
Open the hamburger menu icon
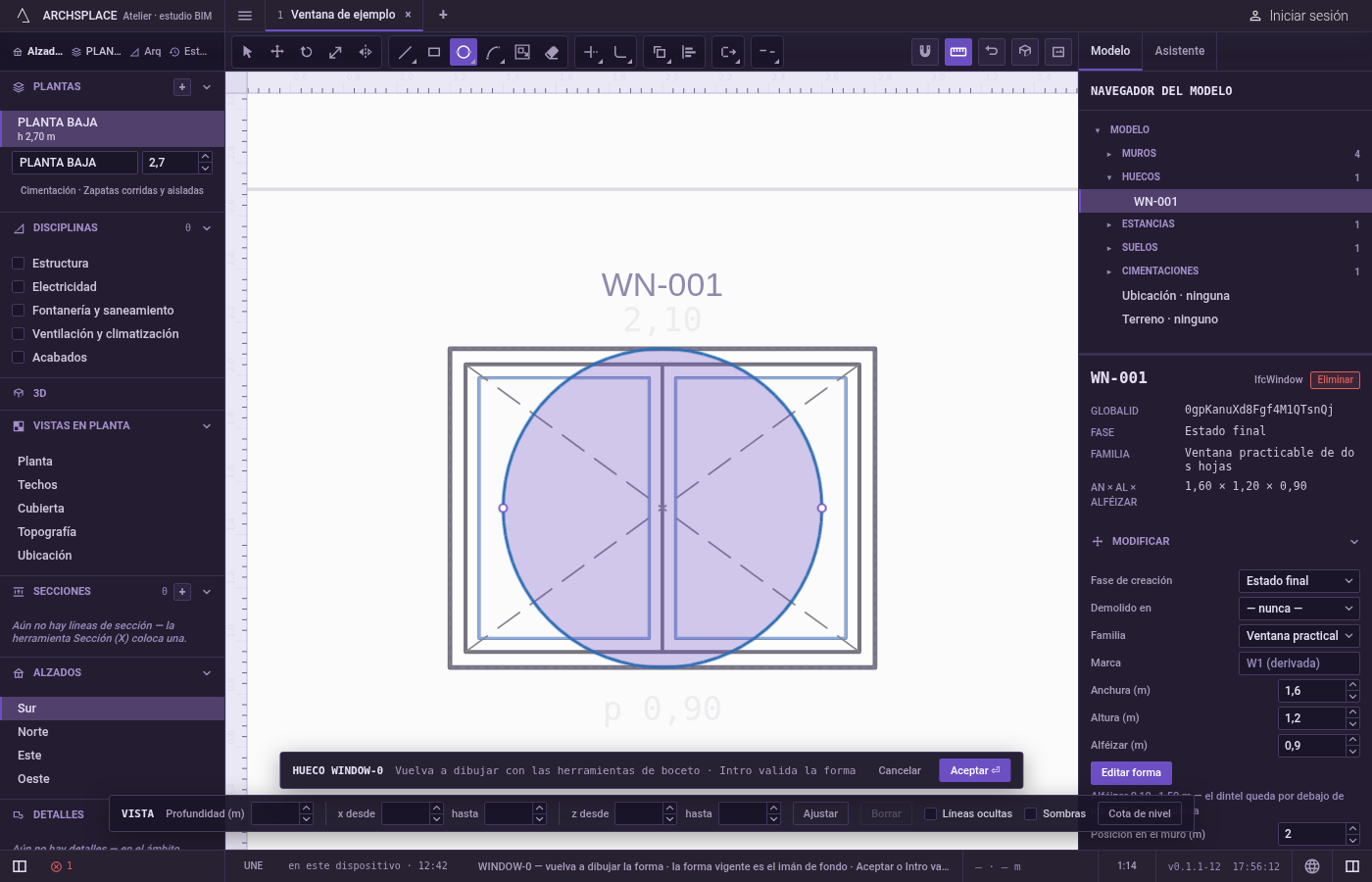[245, 16]
